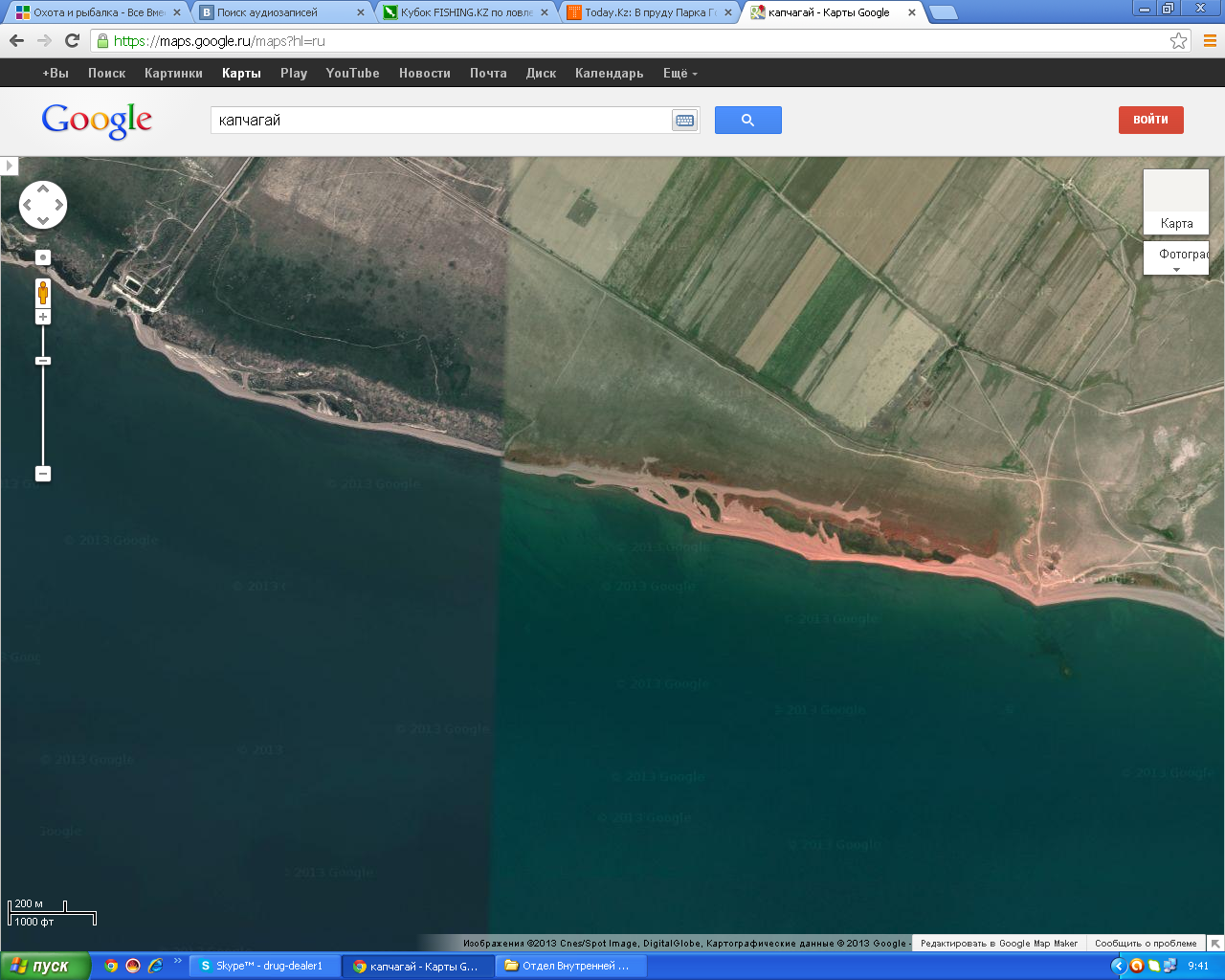Screen dimensions: 1225x980
Task: Bookmark this page with the star icon
Action: [x=1178, y=41]
